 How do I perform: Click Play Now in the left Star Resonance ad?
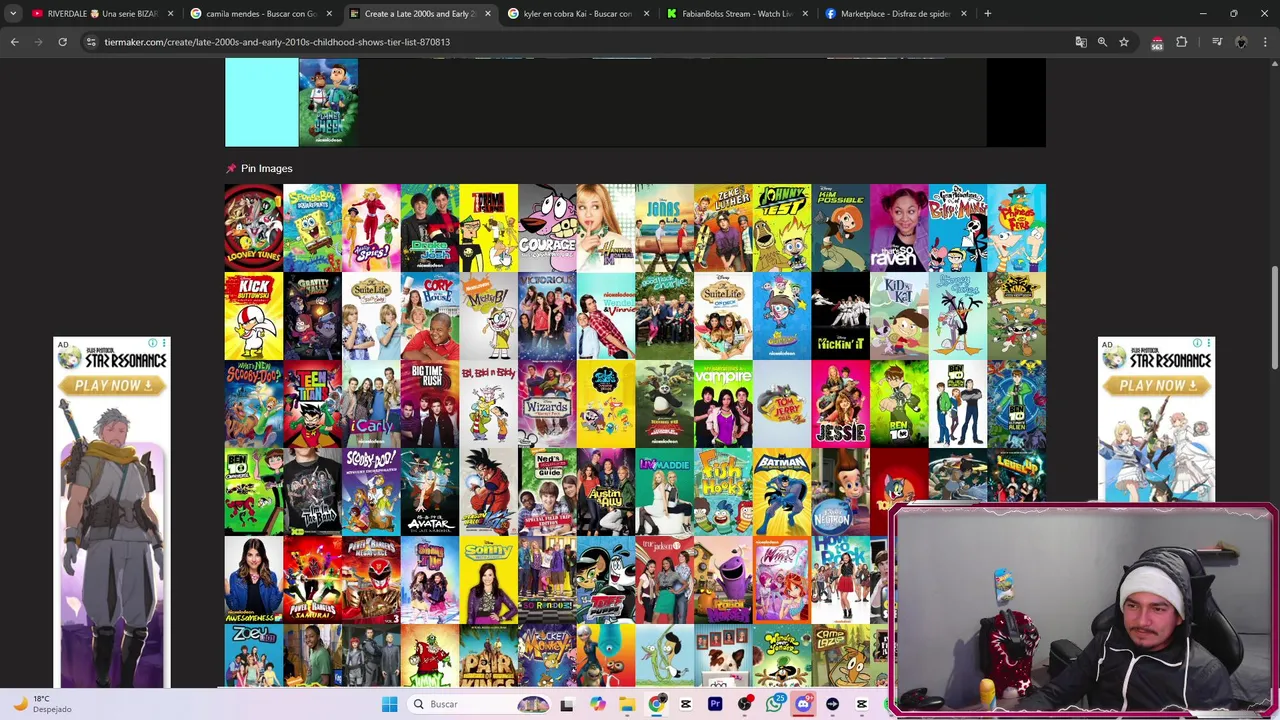pyautogui.click(x=112, y=385)
